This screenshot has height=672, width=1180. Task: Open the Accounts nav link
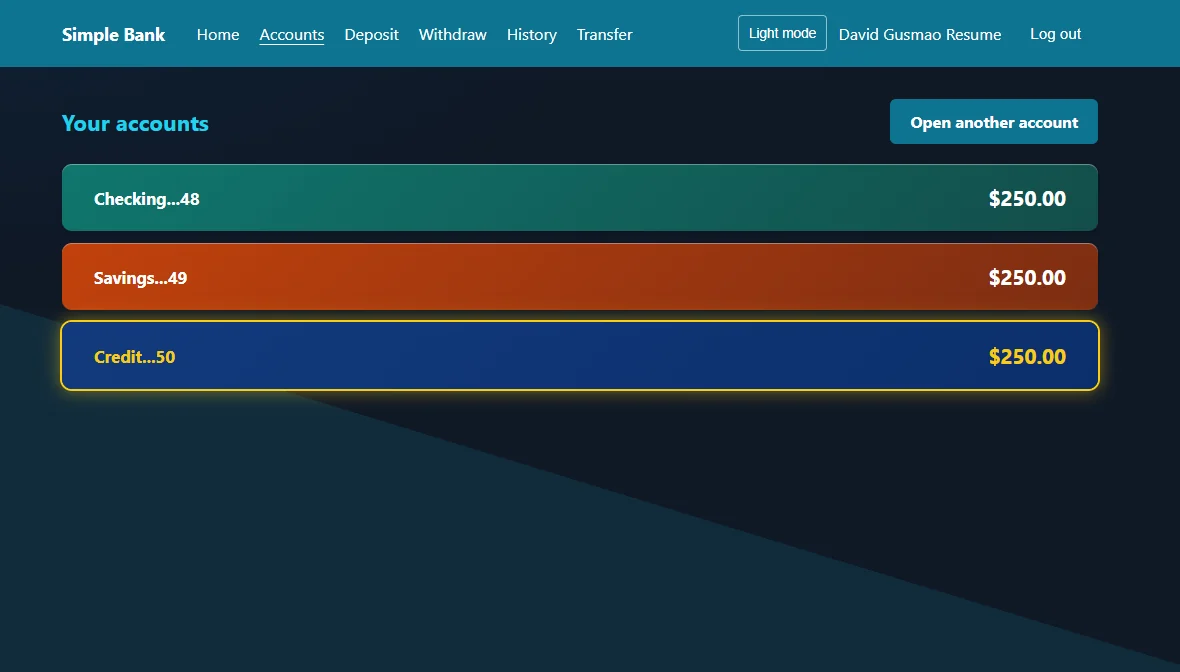pyautogui.click(x=291, y=35)
